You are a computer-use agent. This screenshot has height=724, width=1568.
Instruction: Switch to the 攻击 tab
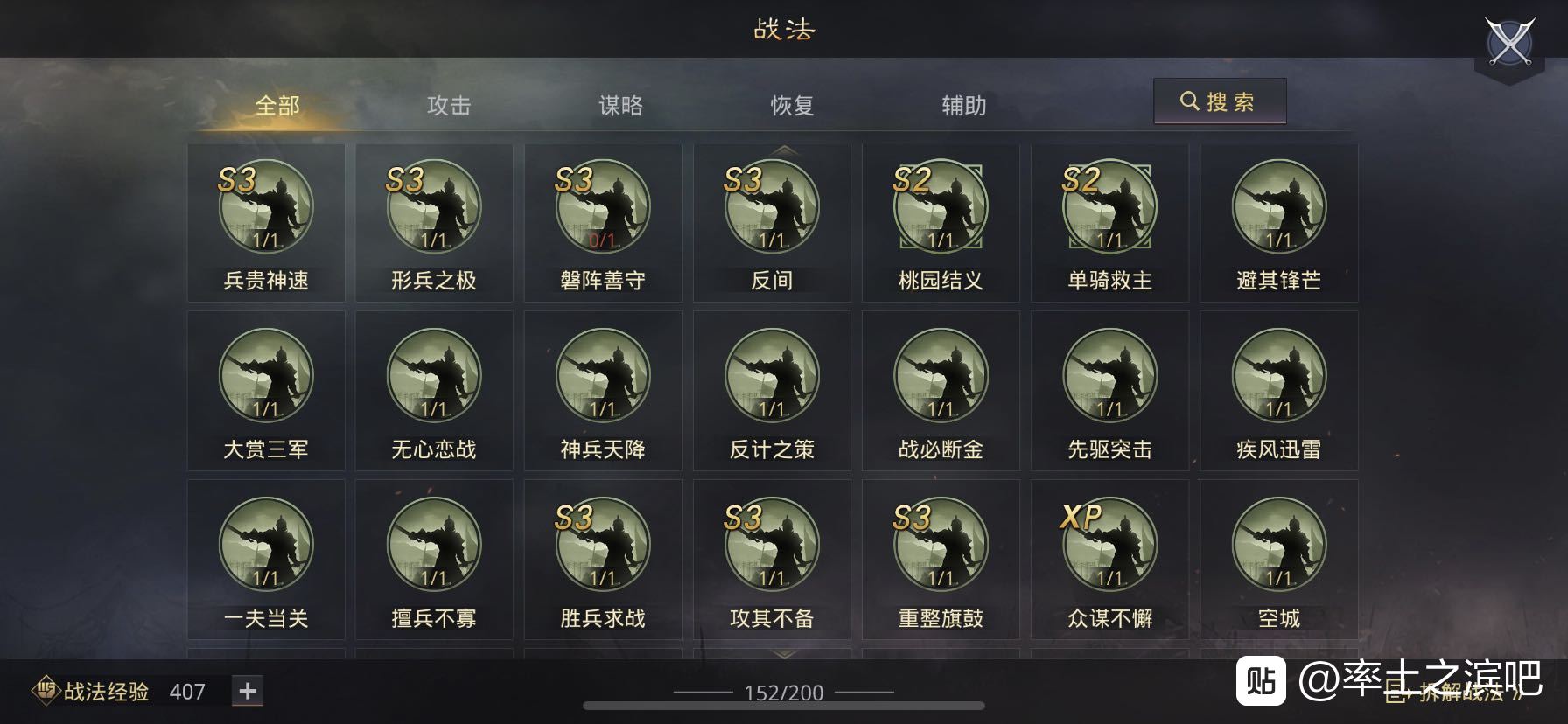449,106
